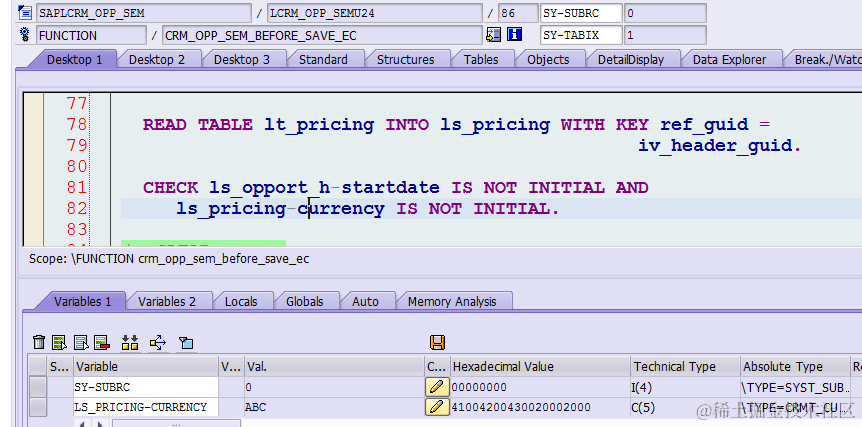Open the Tables tab

click(481, 59)
